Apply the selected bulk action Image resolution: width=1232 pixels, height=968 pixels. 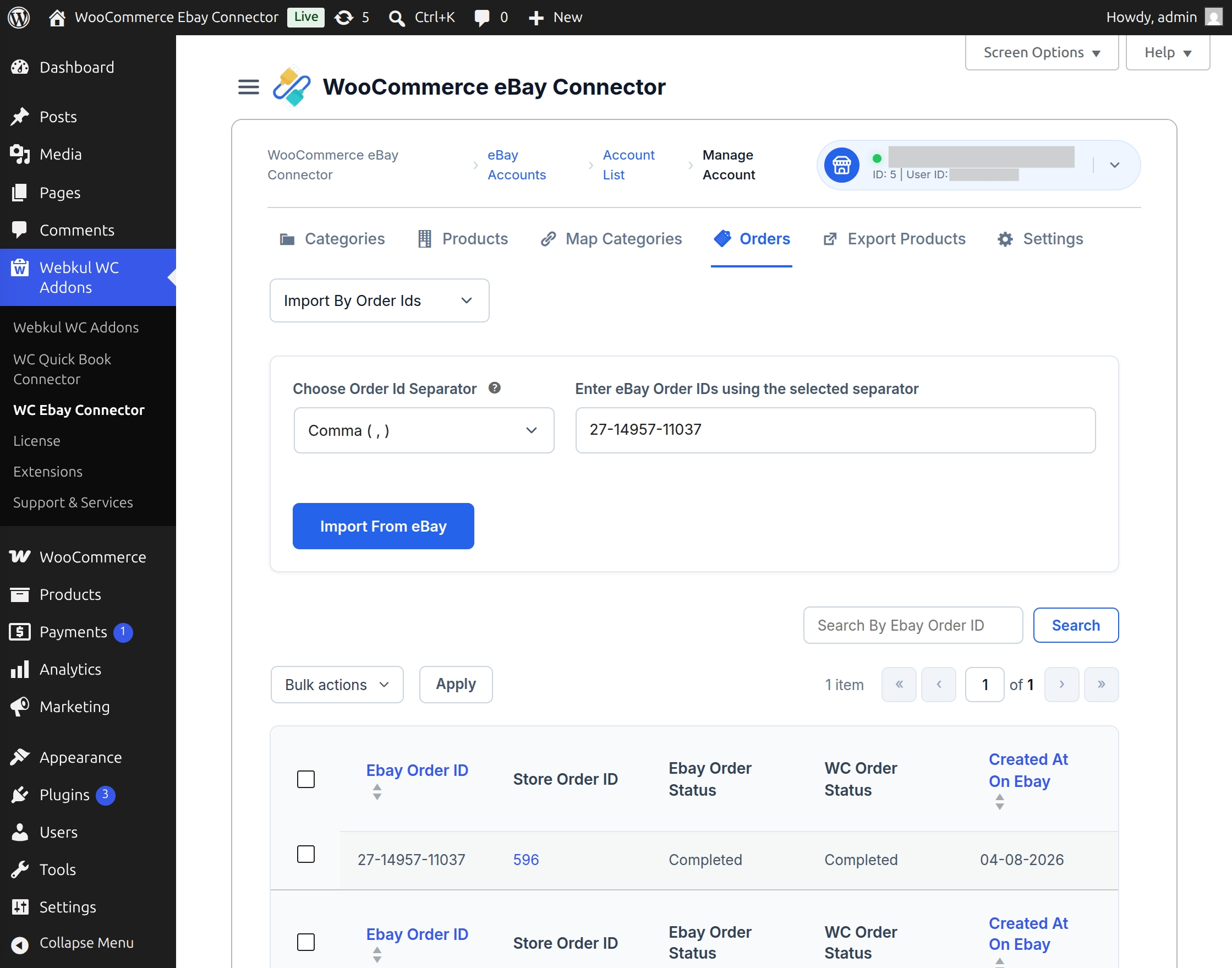(456, 685)
